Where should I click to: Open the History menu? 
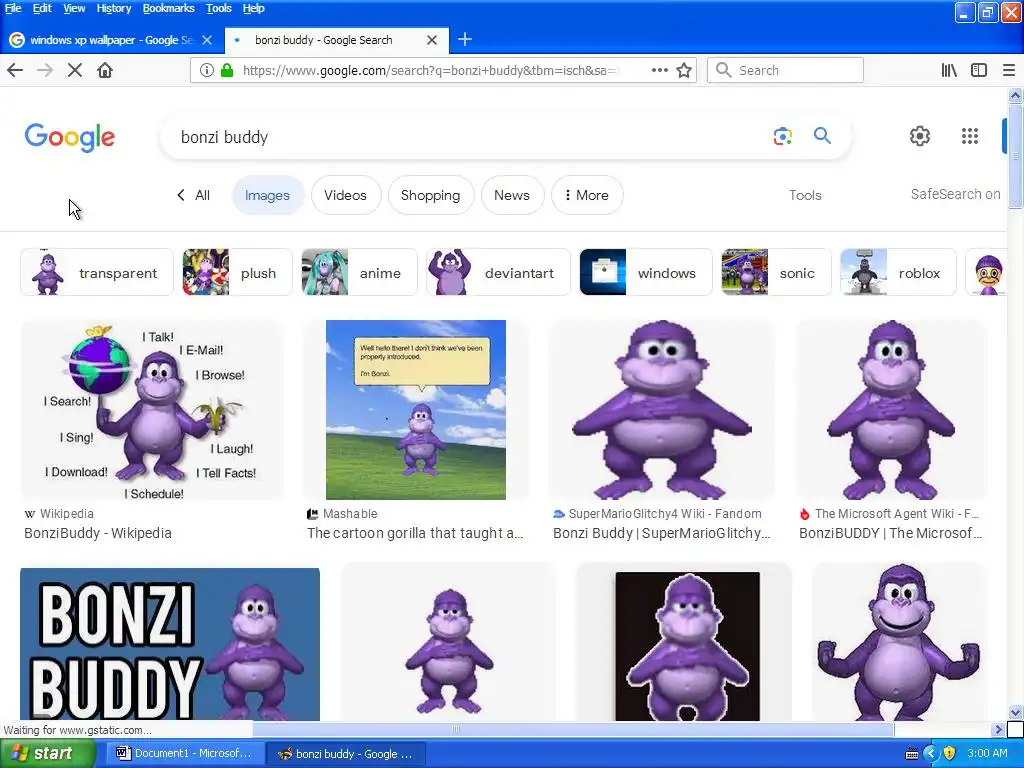click(x=114, y=8)
